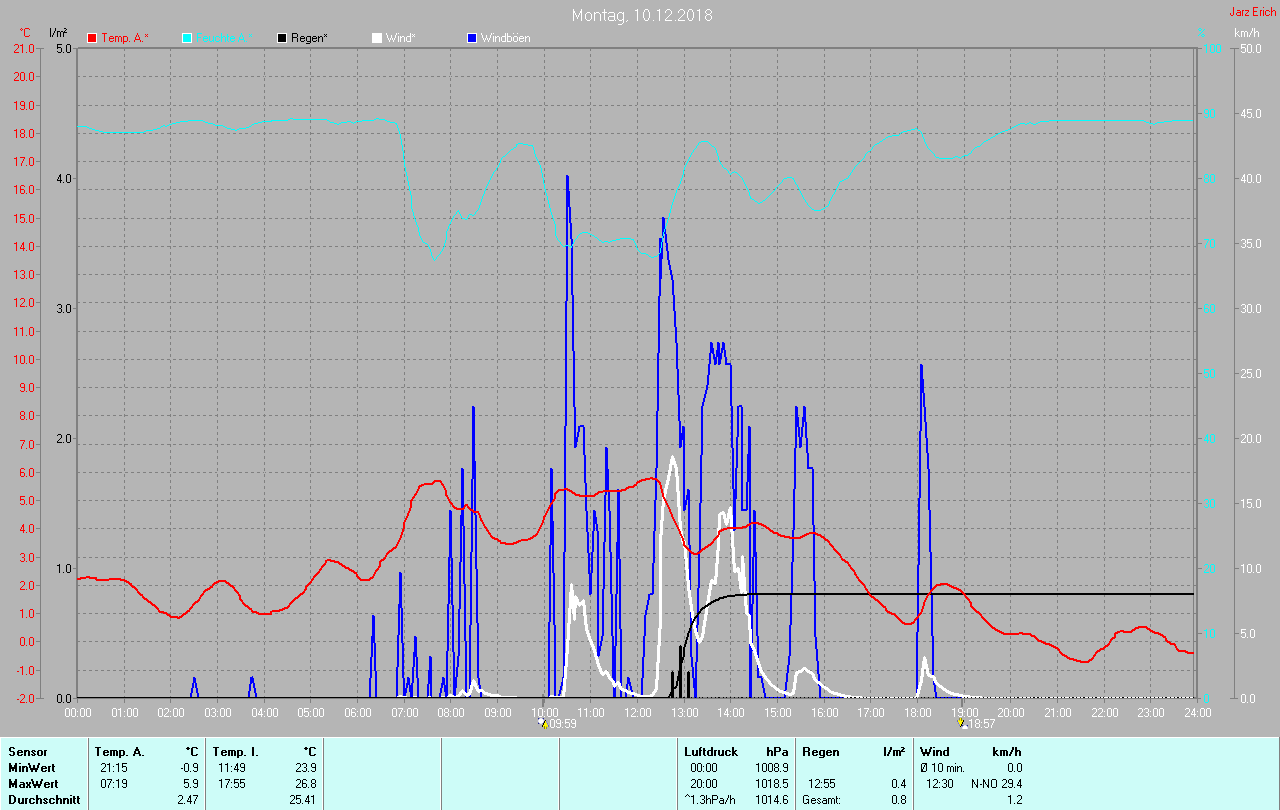Click the 'Jarz Erich' author text
Screen dimensions: 1280x810
pyautogui.click(x=1252, y=12)
